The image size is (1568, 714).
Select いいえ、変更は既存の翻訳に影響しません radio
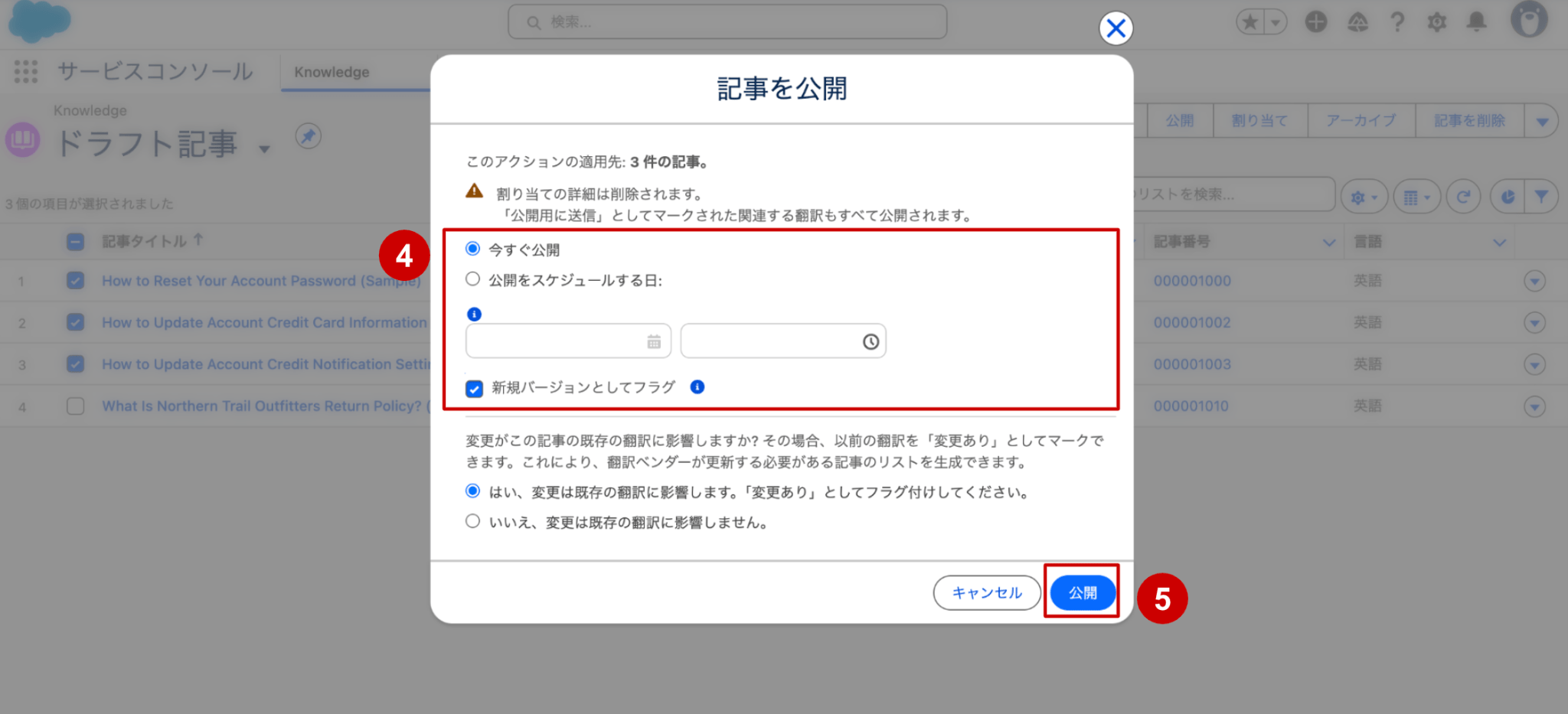pos(472,521)
